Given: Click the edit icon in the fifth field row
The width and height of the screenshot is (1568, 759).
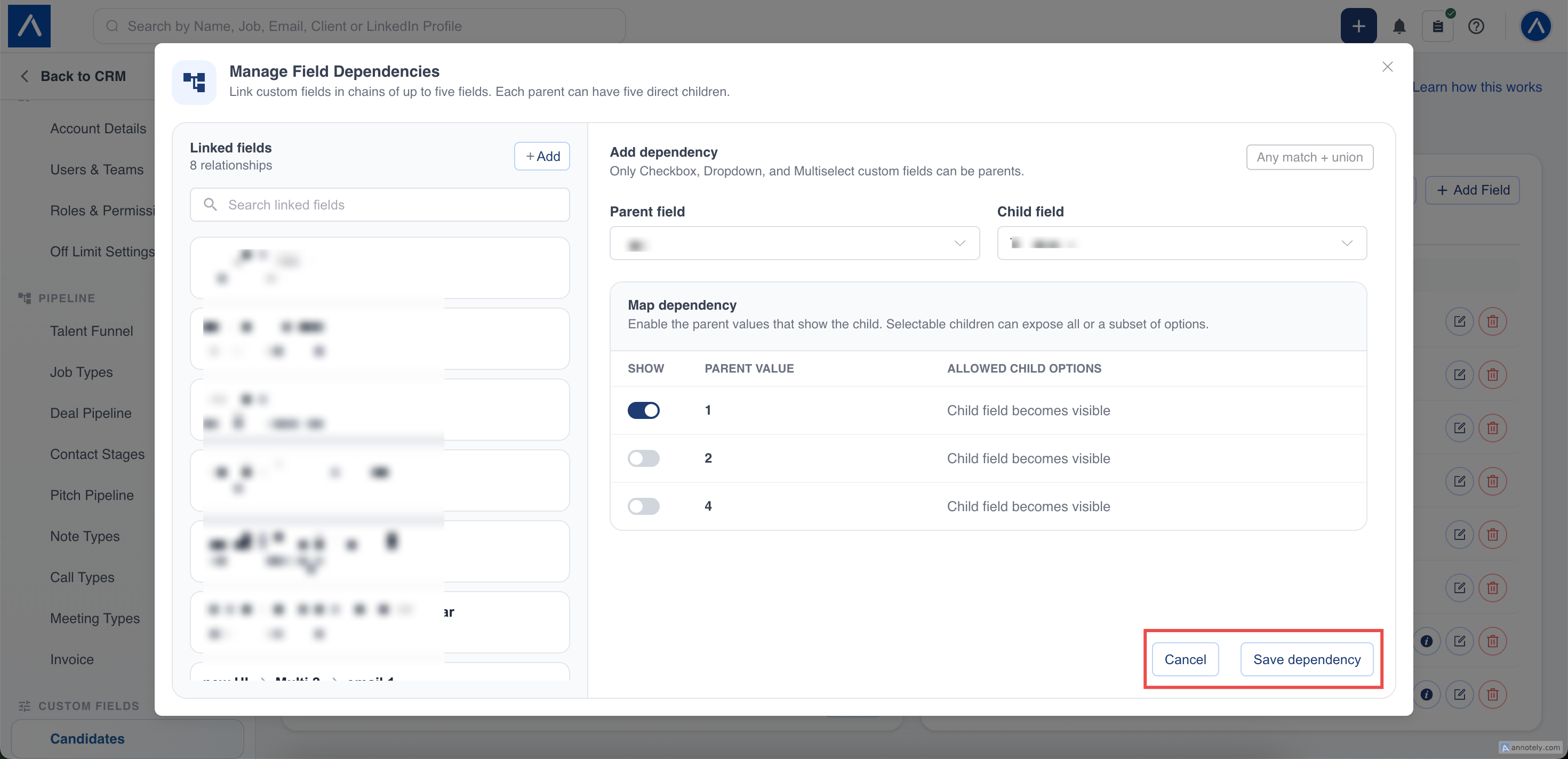Looking at the screenshot, I should click(1459, 535).
